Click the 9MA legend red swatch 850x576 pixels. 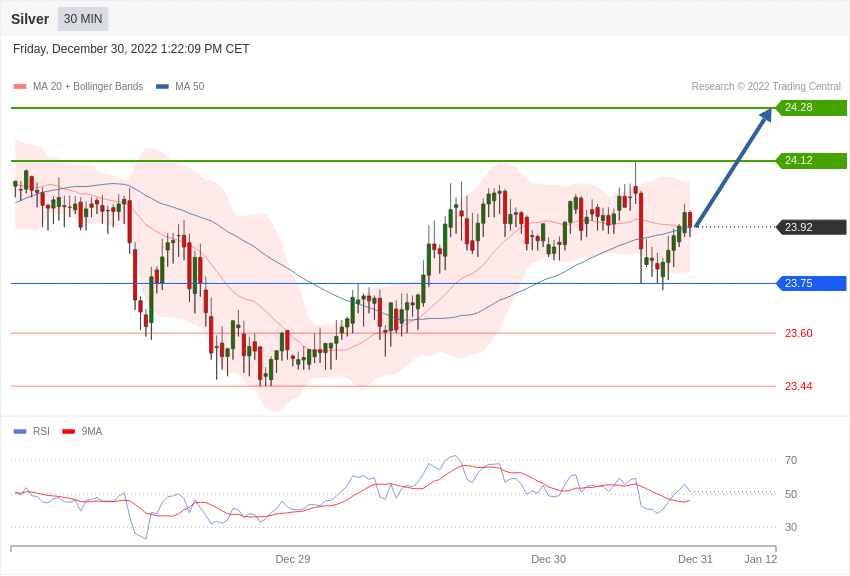[x=68, y=432]
